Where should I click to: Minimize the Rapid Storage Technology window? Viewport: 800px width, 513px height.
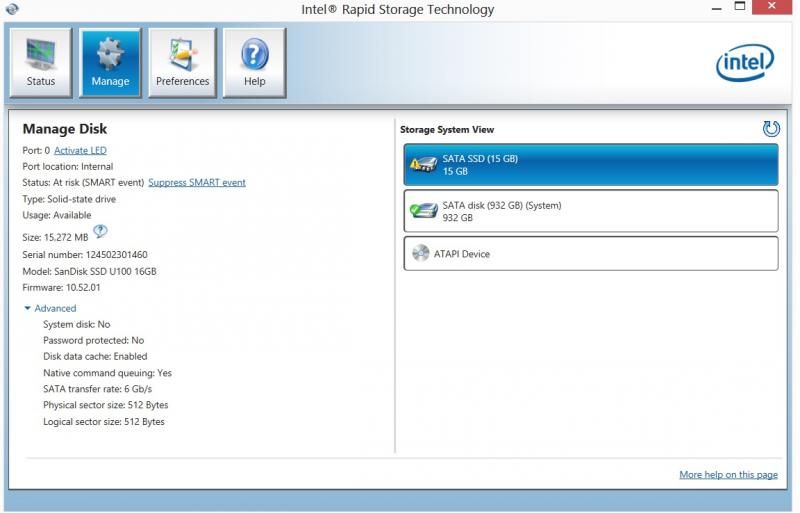(716, 8)
